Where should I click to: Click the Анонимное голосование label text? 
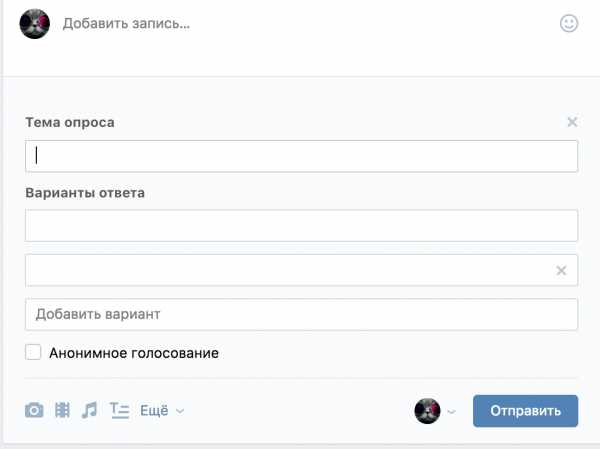pos(134,353)
